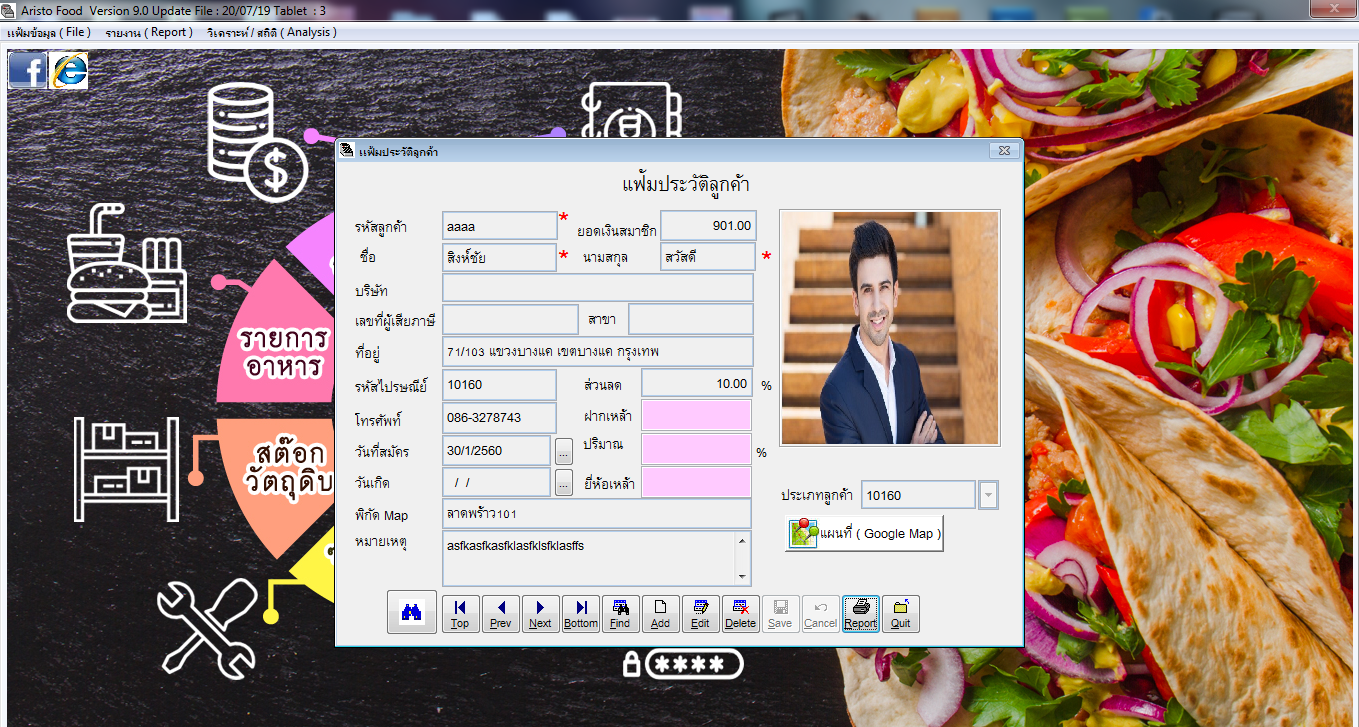Click the pink ปริมาณ field
The width and height of the screenshot is (1359, 727).
[x=696, y=449]
